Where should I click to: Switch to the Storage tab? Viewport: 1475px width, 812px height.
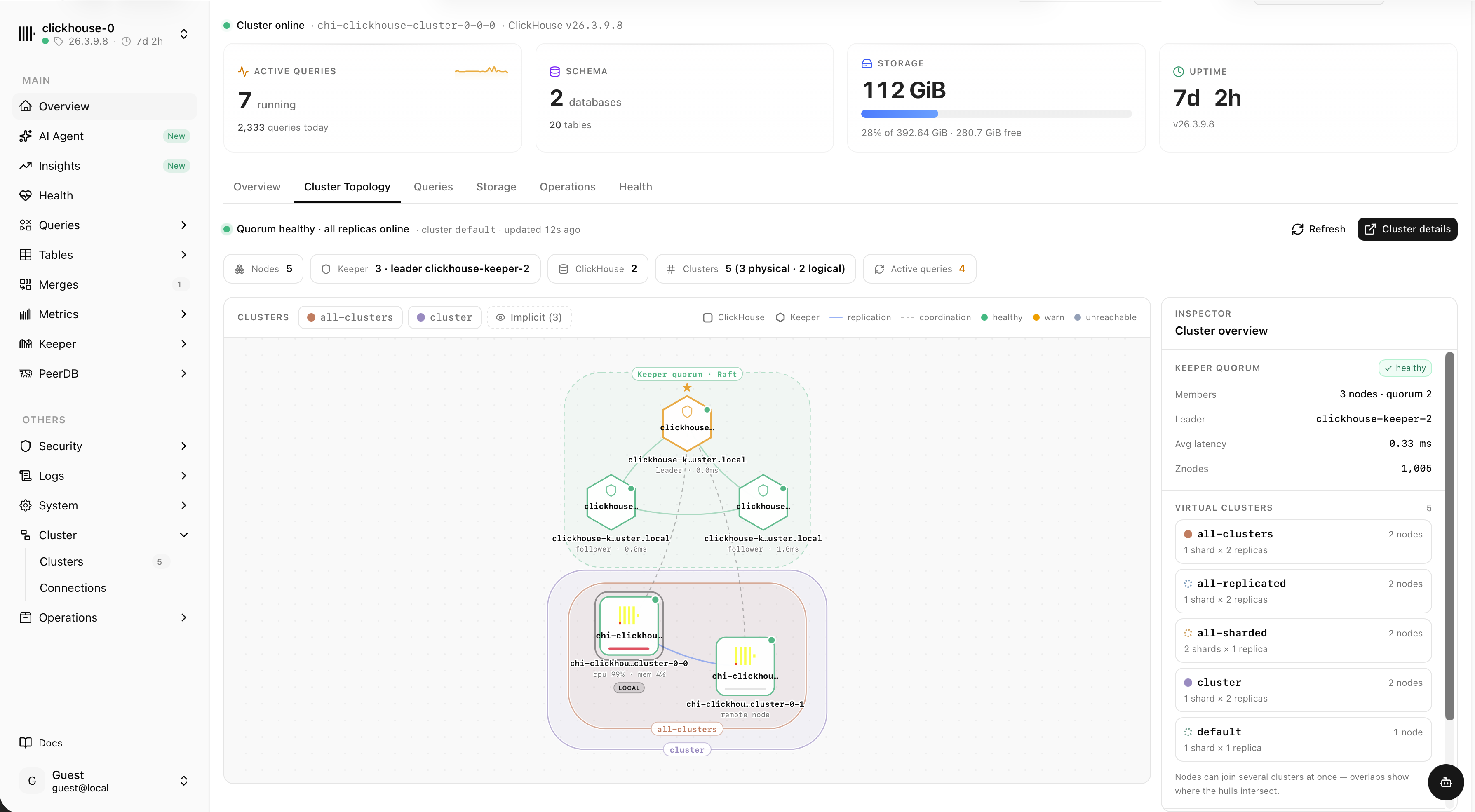pos(496,187)
